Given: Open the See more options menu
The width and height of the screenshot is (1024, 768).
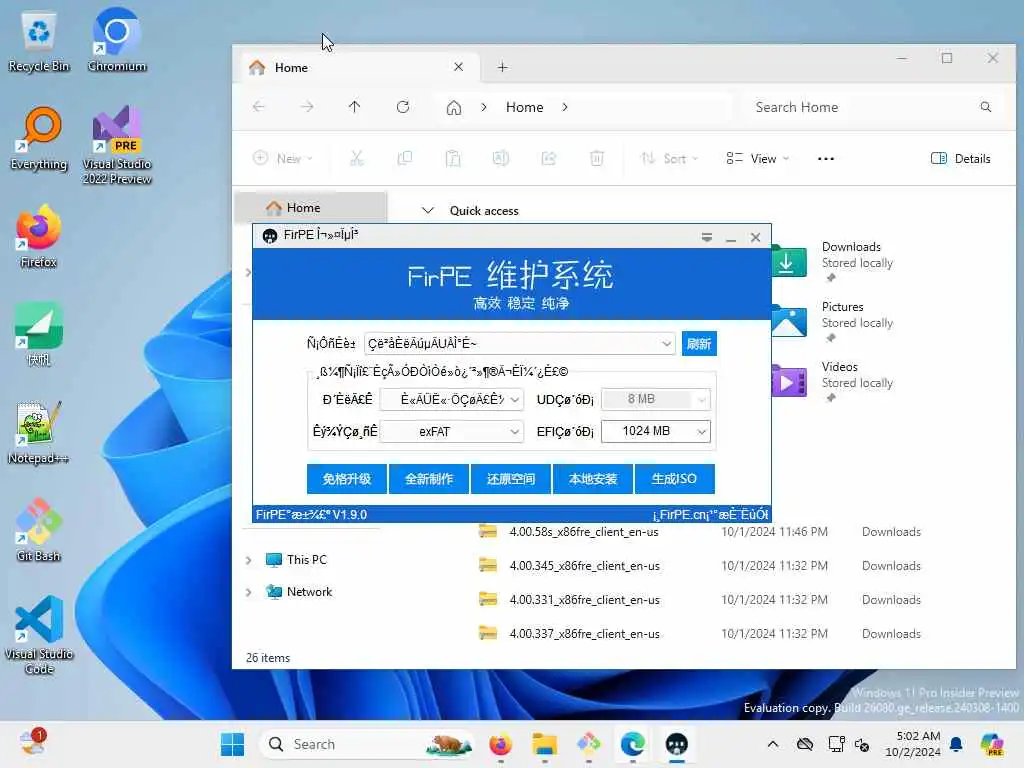Looking at the screenshot, I should coord(825,158).
